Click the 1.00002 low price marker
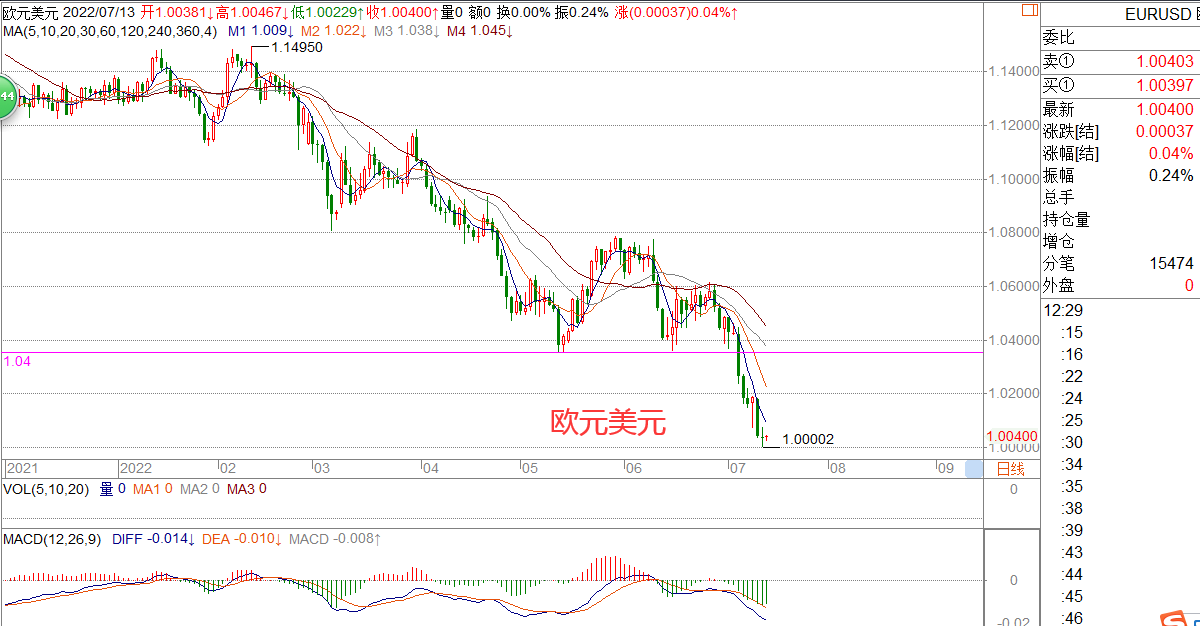 tap(808, 439)
